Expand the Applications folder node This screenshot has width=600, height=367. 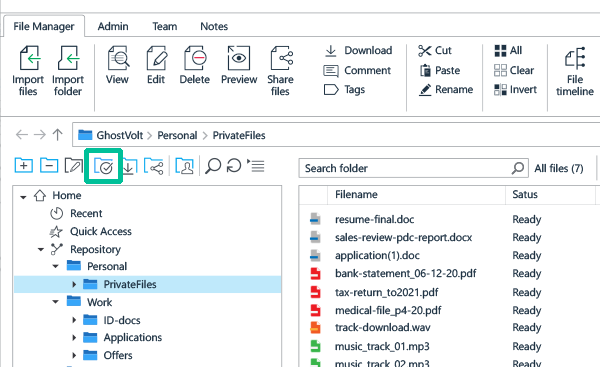point(74,338)
